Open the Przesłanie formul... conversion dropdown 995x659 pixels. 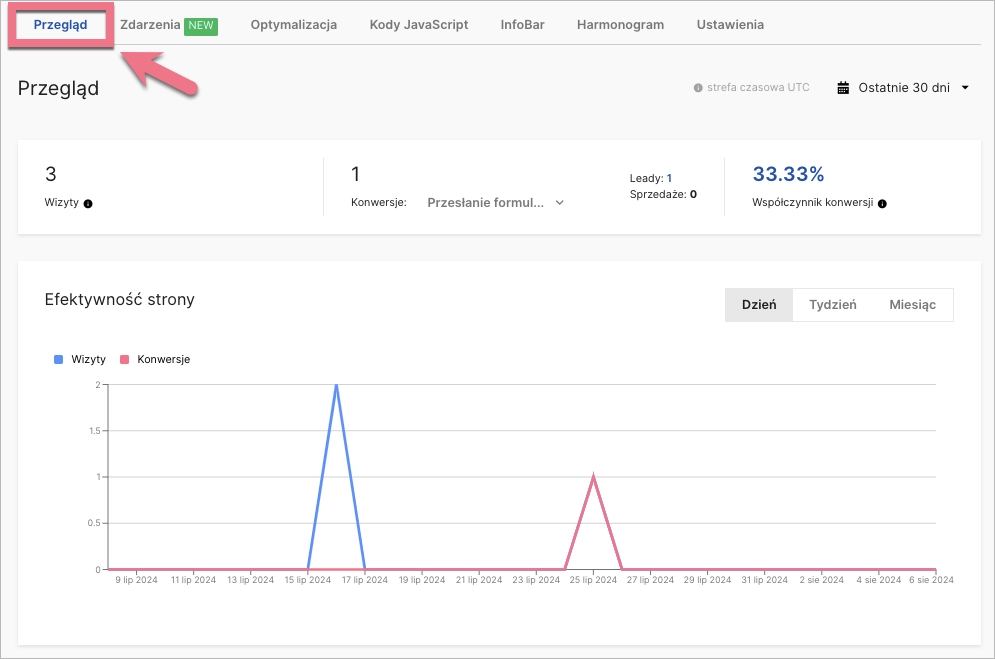495,201
